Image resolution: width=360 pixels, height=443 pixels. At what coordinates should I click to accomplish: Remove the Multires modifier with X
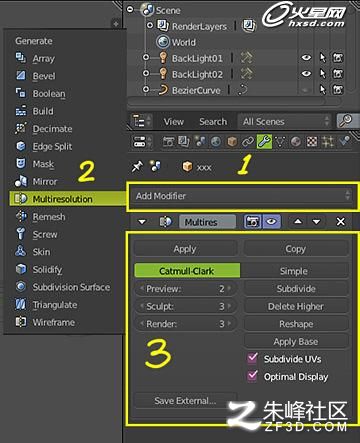pos(341,222)
